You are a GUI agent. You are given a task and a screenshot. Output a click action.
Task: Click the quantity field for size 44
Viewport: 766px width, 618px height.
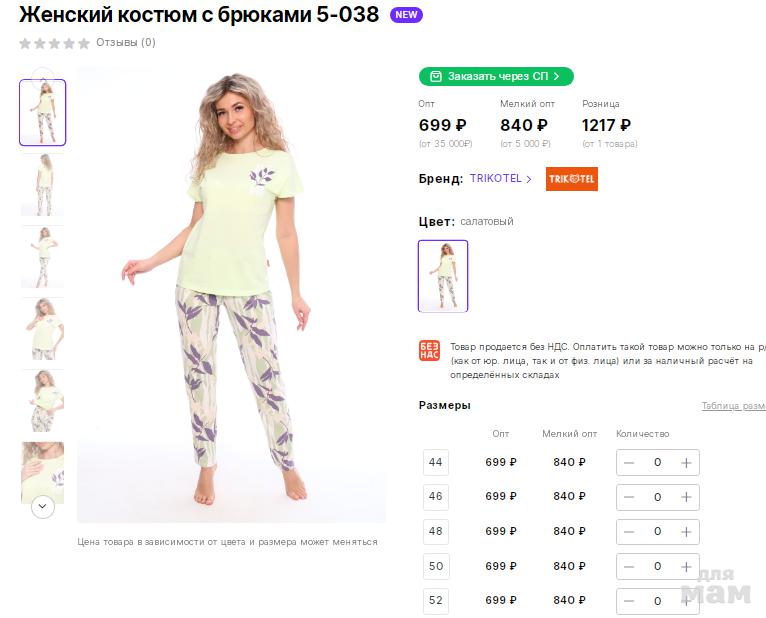pos(657,463)
